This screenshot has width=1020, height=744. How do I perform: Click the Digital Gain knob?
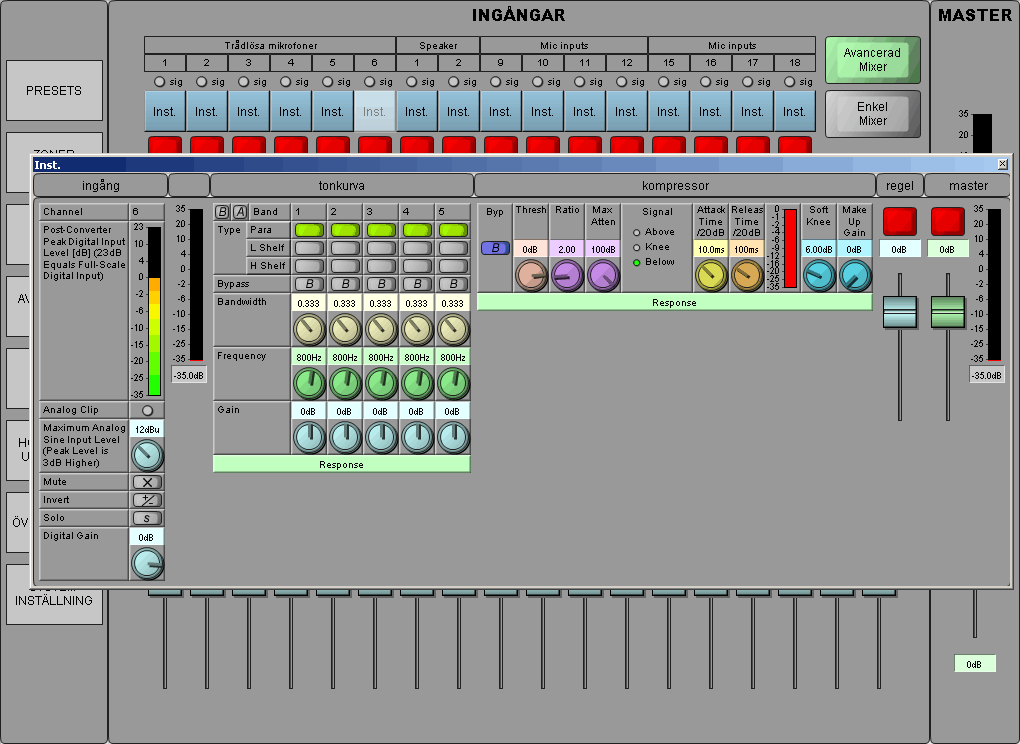click(x=147, y=564)
